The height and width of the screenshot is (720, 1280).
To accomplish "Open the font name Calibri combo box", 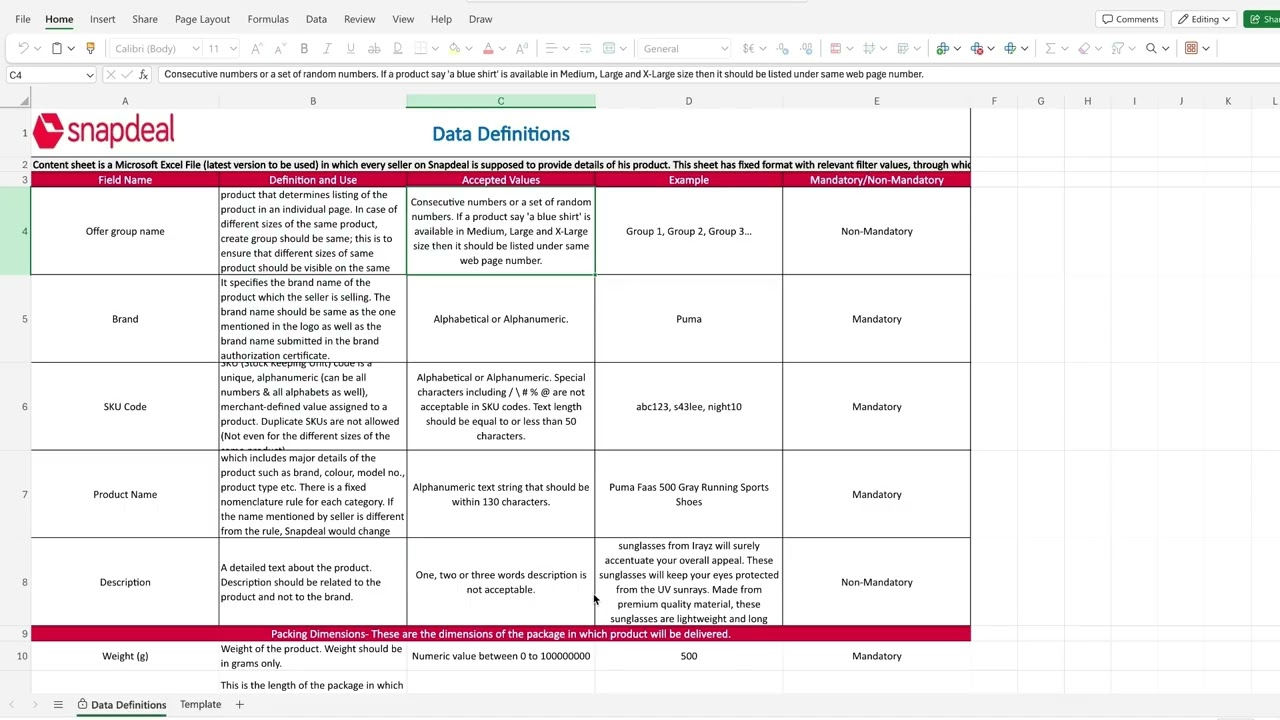I will click(x=155, y=48).
